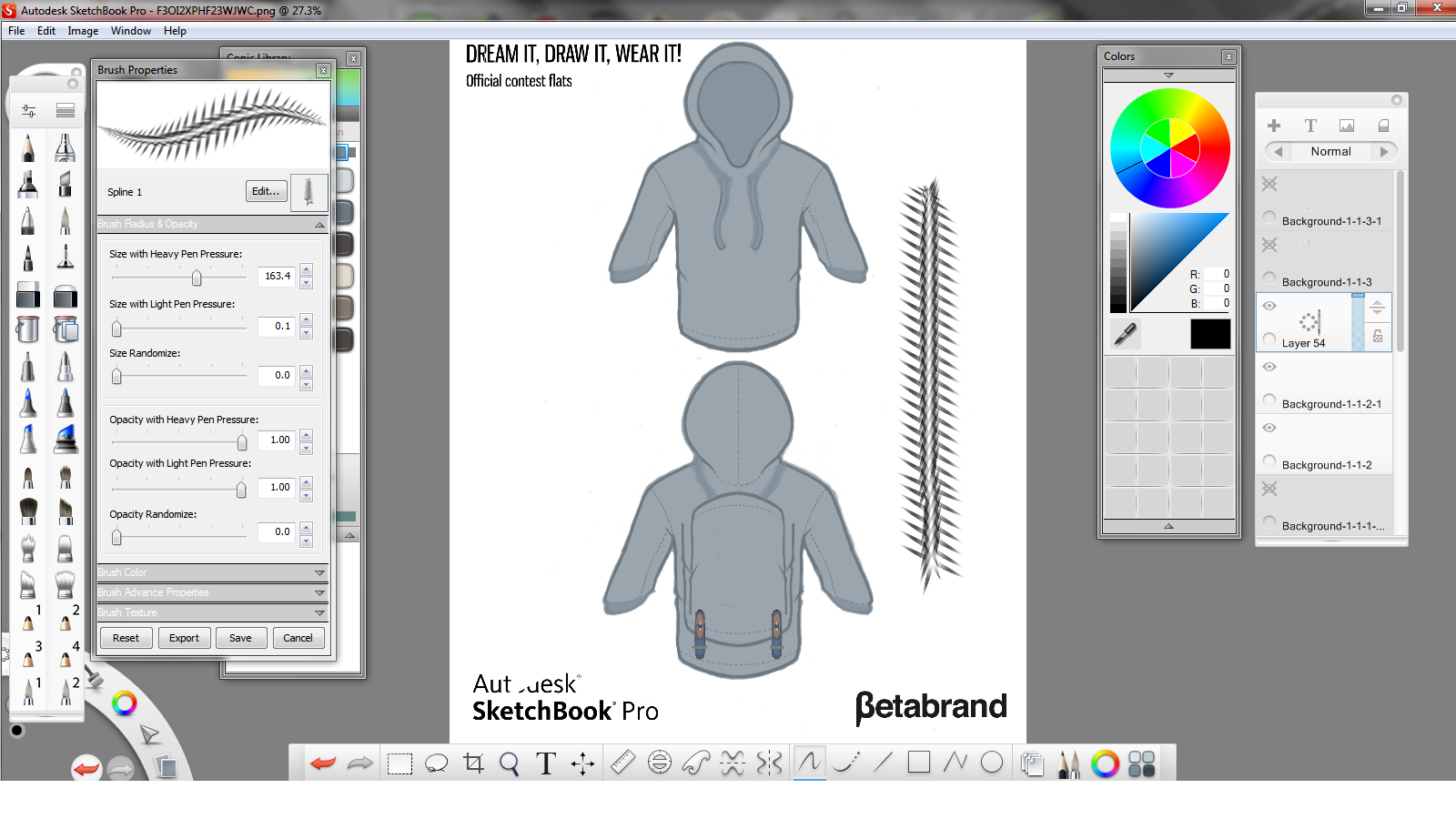Click the gray Redo arrow in bottom toolbar
Image resolution: width=1456 pixels, height=819 pixels.
pyautogui.click(x=360, y=763)
